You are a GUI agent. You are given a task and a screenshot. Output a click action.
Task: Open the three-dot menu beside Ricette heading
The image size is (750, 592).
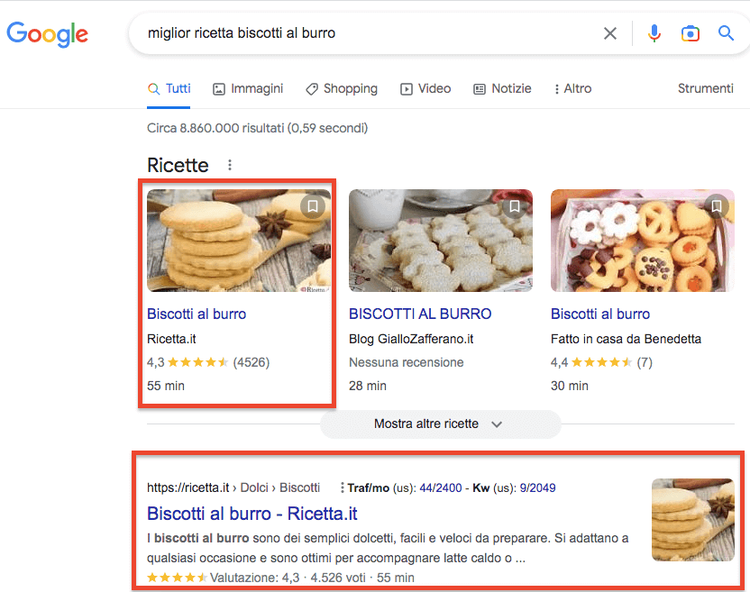pos(230,165)
